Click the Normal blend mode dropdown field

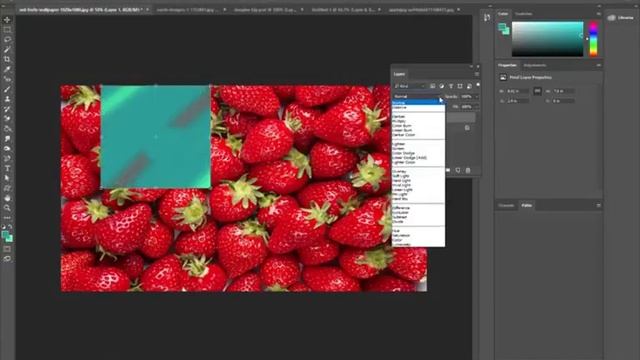[x=417, y=96]
